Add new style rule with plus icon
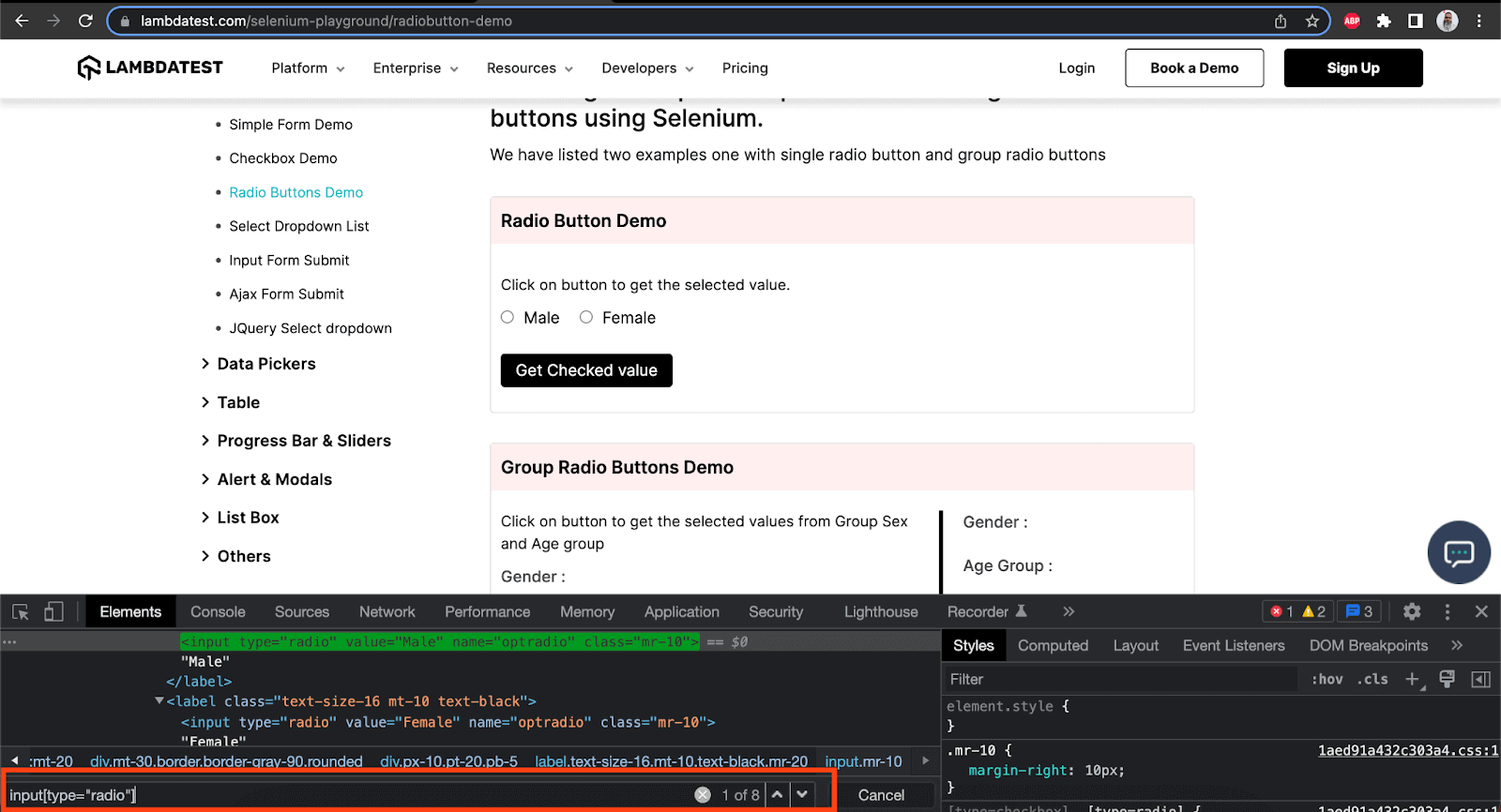Screen dimensions: 1501x812 click(1413, 680)
